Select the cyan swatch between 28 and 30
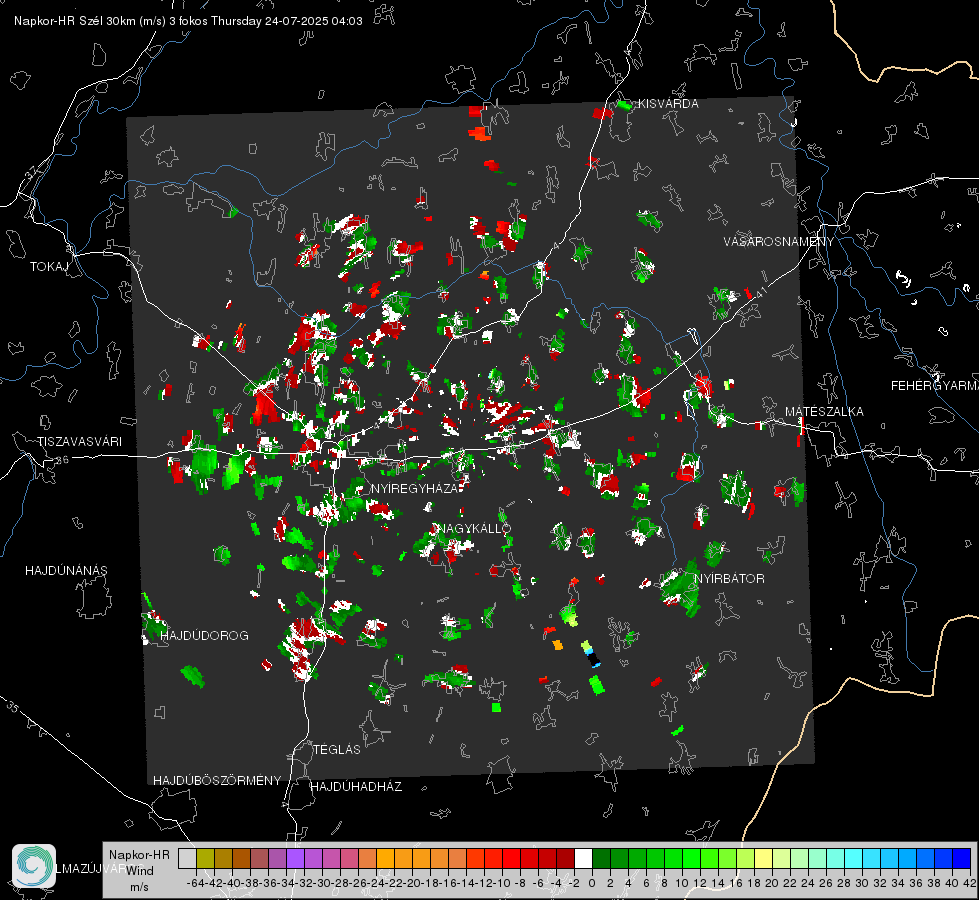The width and height of the screenshot is (979, 900). point(854,858)
